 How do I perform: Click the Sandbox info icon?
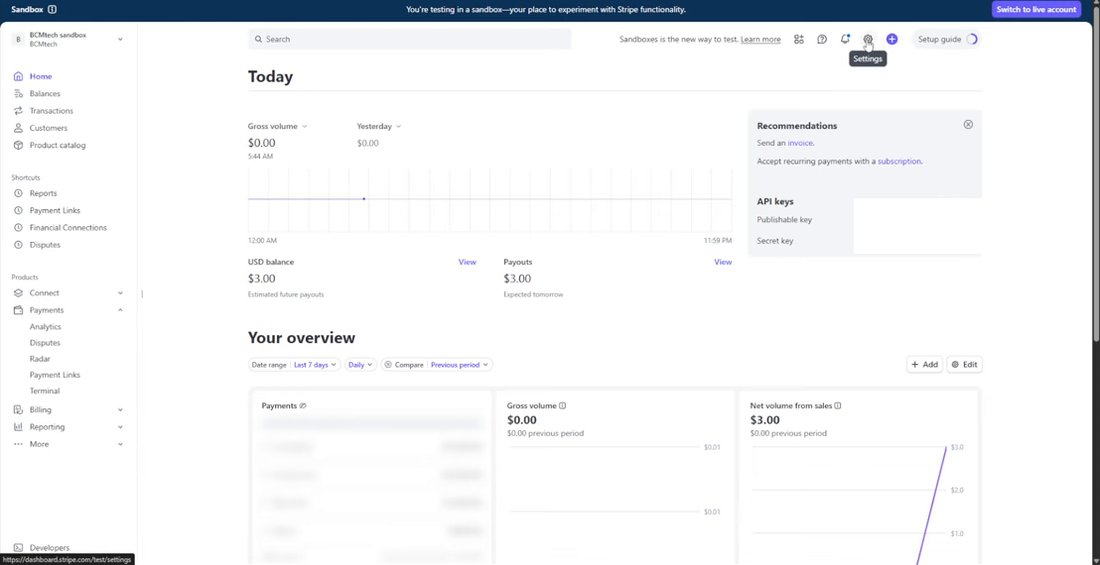(x=53, y=9)
